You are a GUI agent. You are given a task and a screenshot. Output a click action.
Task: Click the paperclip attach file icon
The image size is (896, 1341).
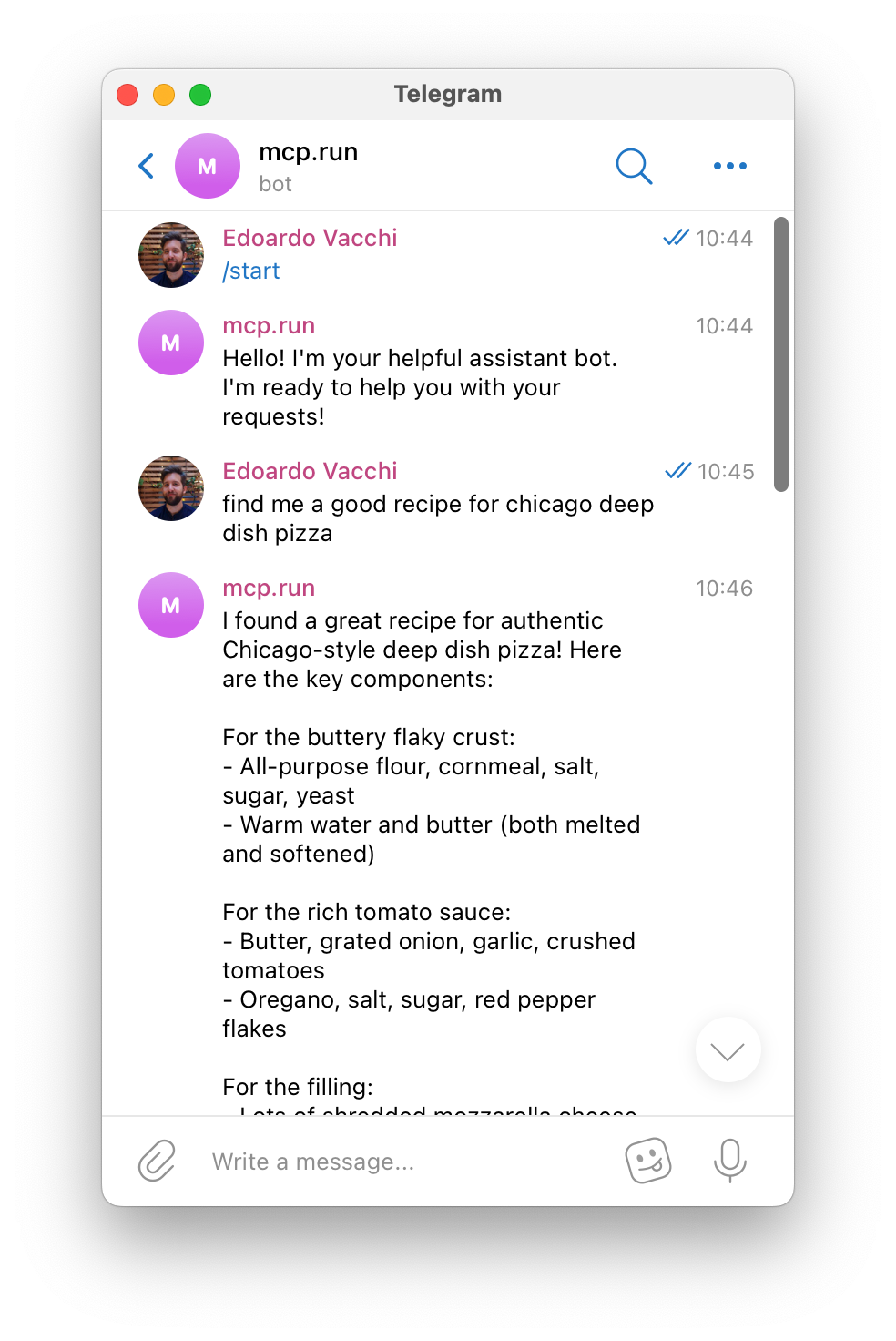pos(157,1161)
